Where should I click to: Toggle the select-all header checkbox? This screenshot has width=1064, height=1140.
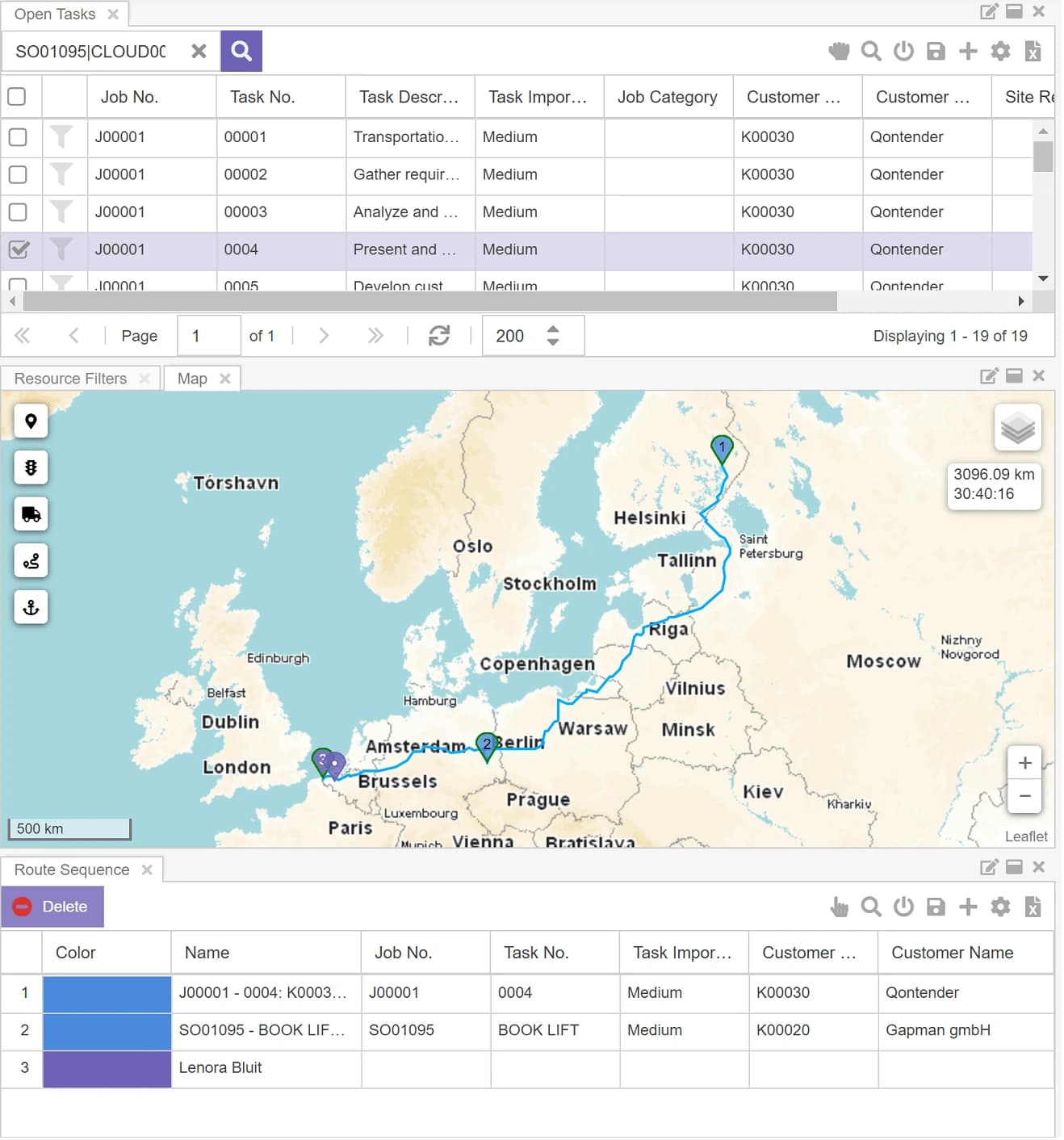point(16,97)
